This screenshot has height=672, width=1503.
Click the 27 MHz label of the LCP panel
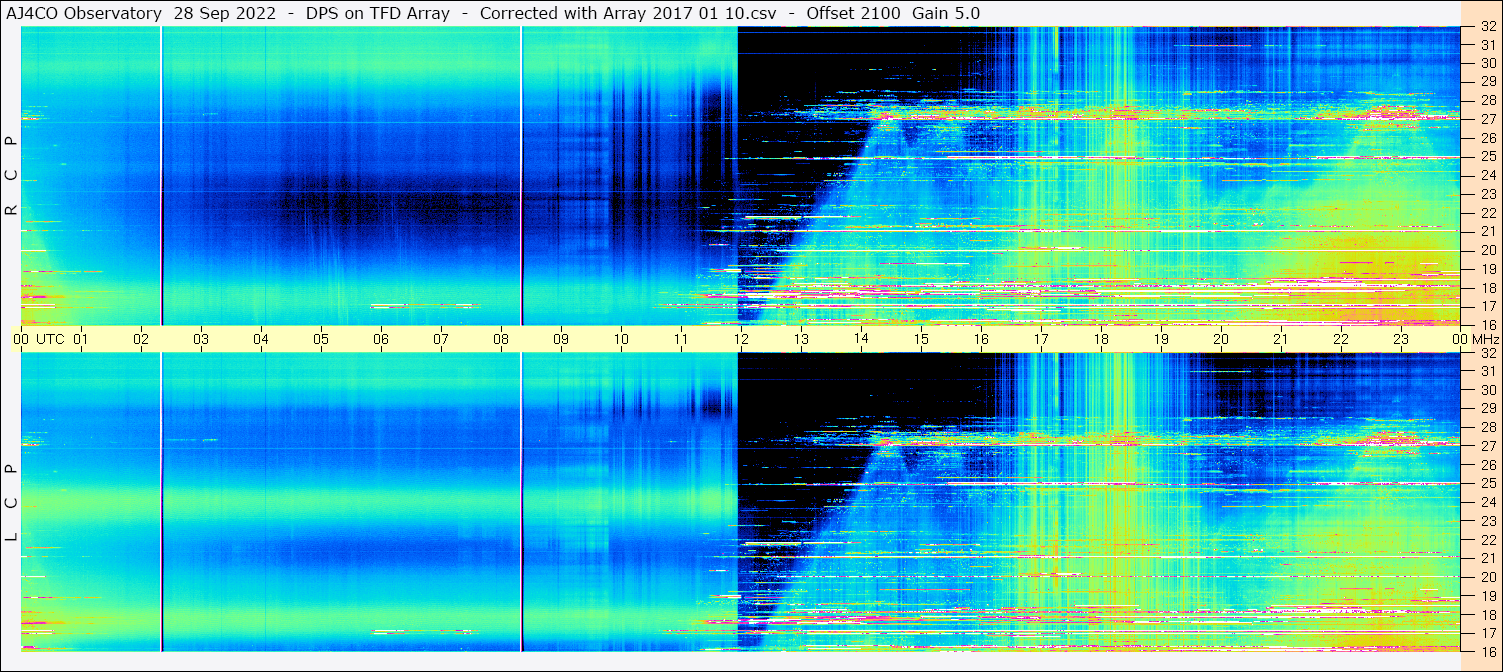point(1487,446)
